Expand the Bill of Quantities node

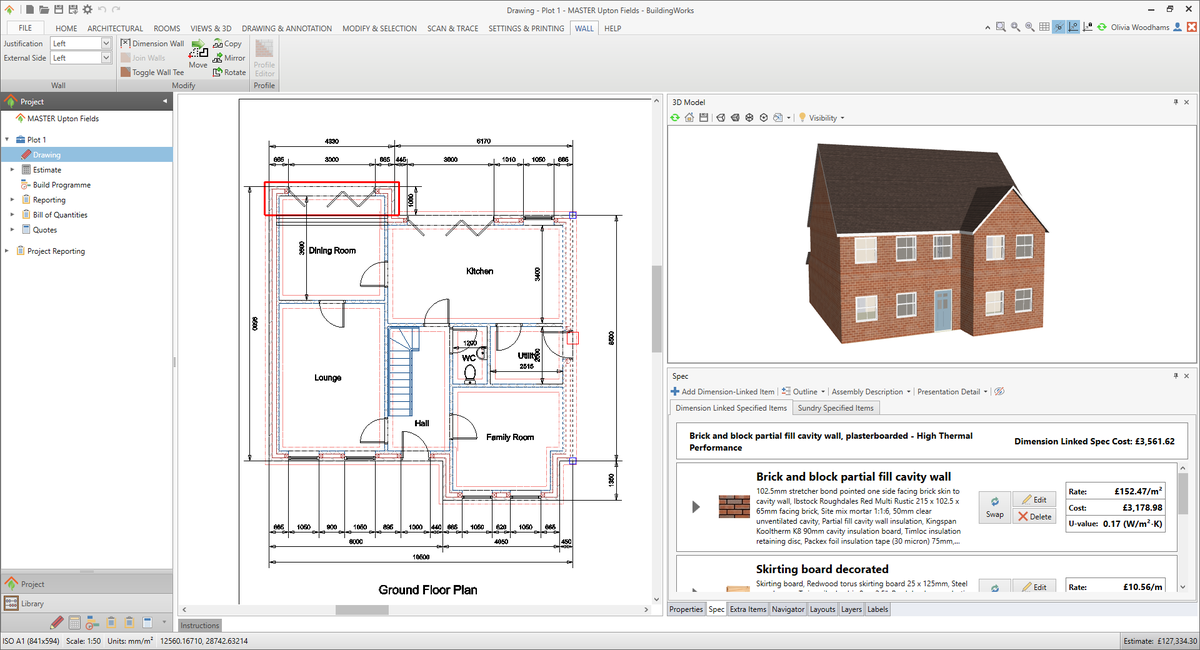[x=12, y=215]
